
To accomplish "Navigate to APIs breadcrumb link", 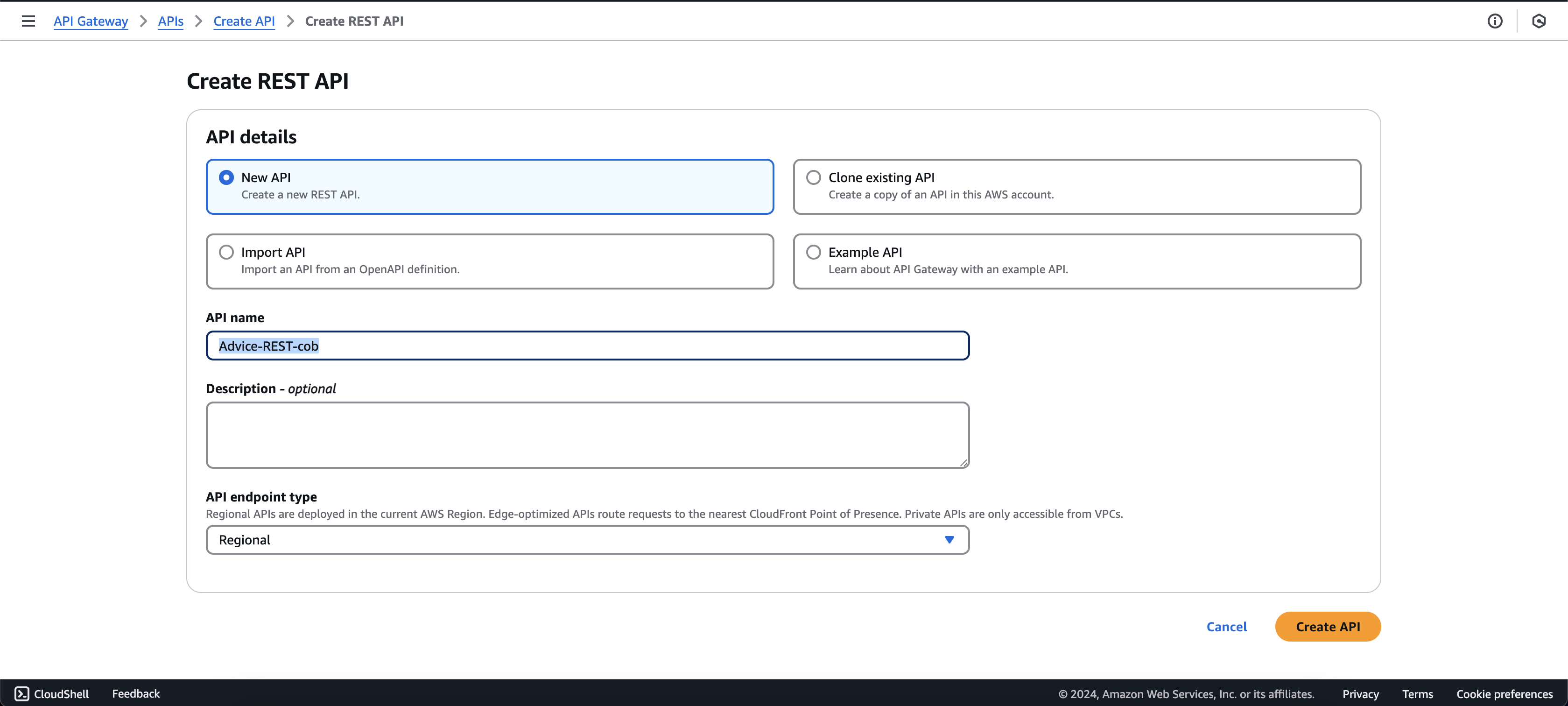I will tap(170, 21).
